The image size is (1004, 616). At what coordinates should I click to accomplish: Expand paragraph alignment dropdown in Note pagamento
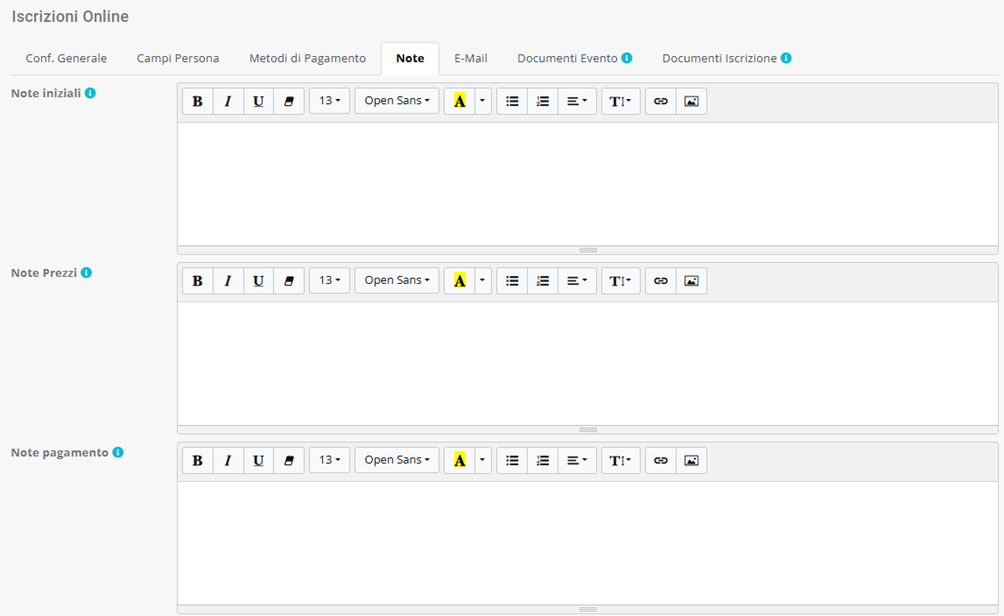pyautogui.click(x=577, y=460)
